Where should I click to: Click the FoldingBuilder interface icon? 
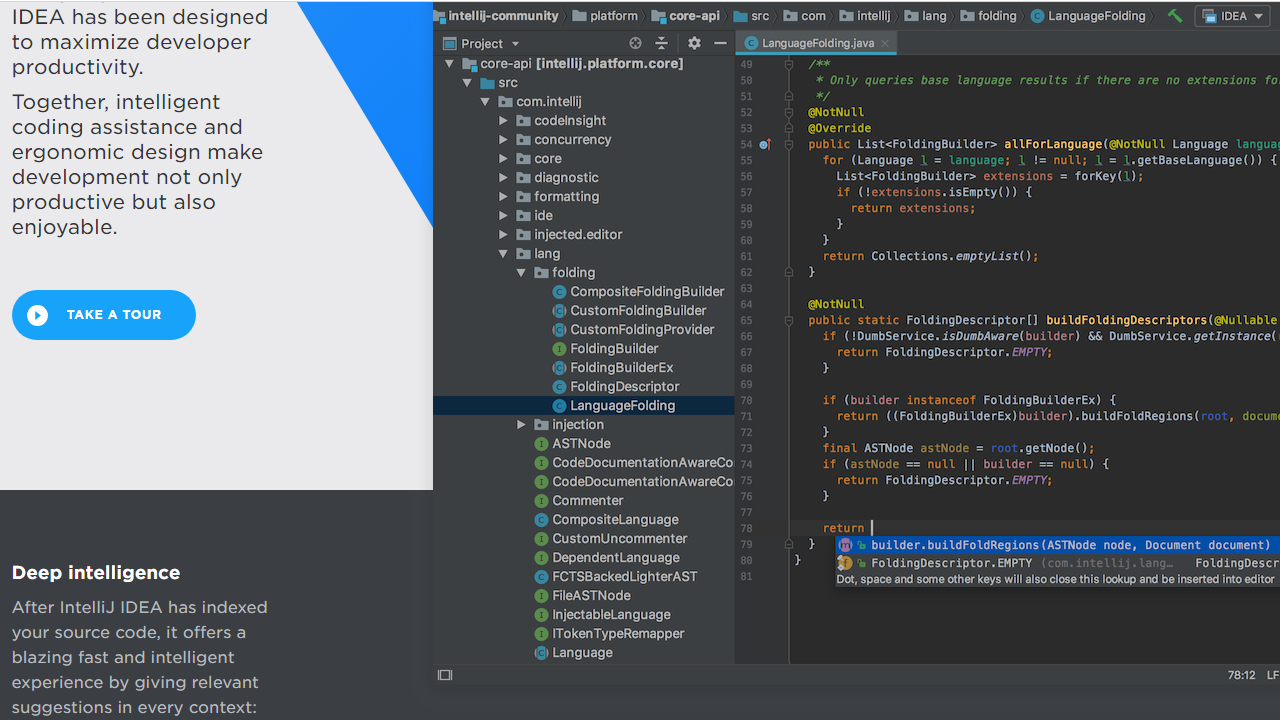tap(560, 349)
